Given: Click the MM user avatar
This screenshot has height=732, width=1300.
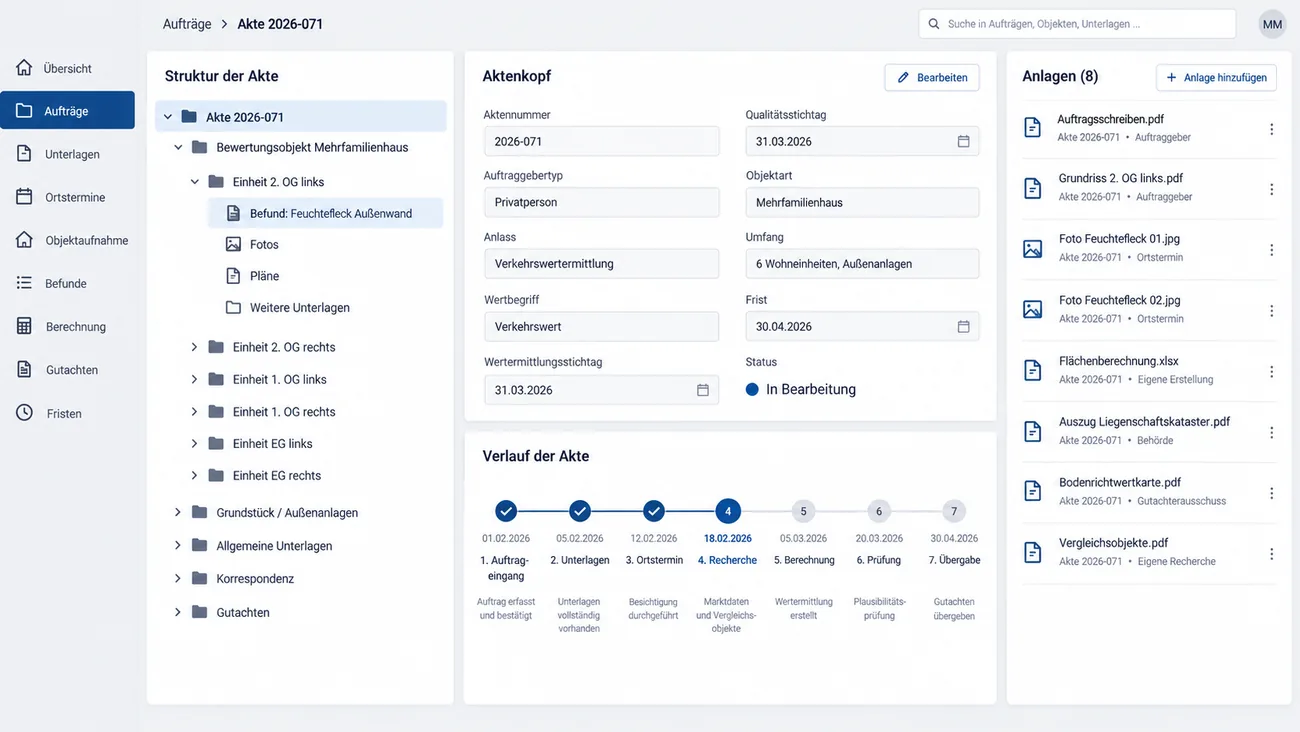Looking at the screenshot, I should click(x=1272, y=24).
